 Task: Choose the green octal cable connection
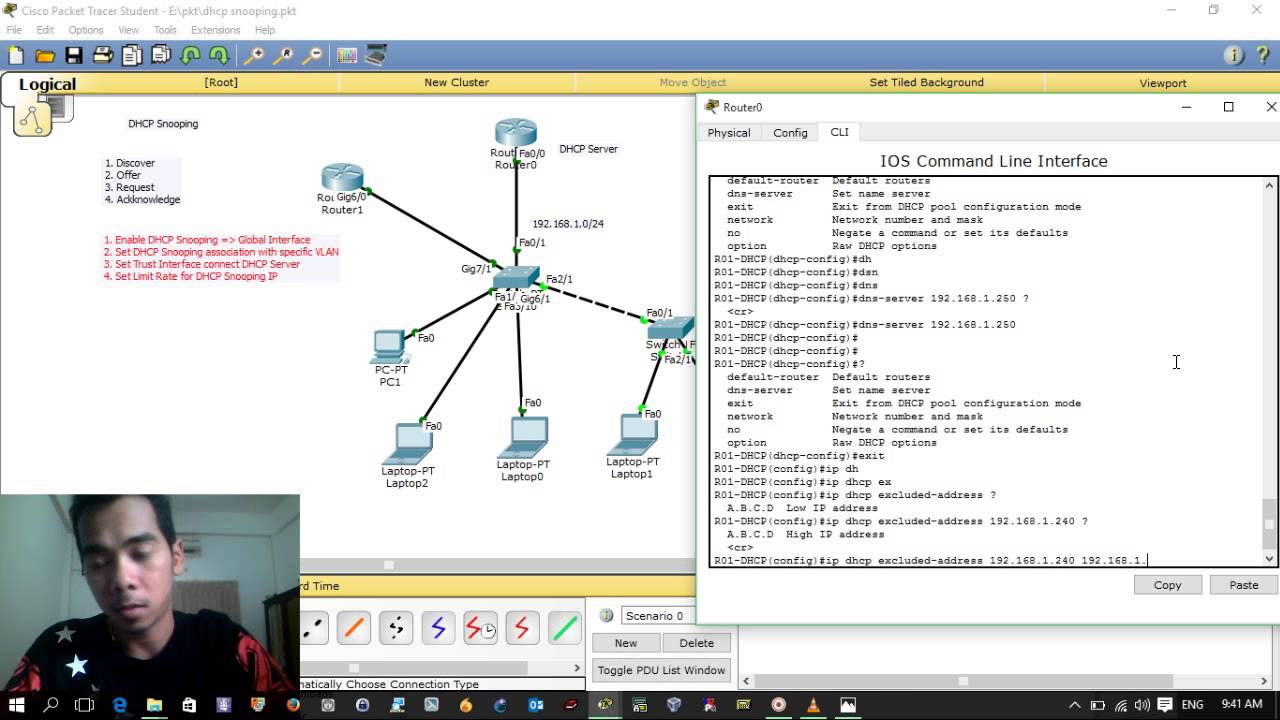pyautogui.click(x=565, y=628)
